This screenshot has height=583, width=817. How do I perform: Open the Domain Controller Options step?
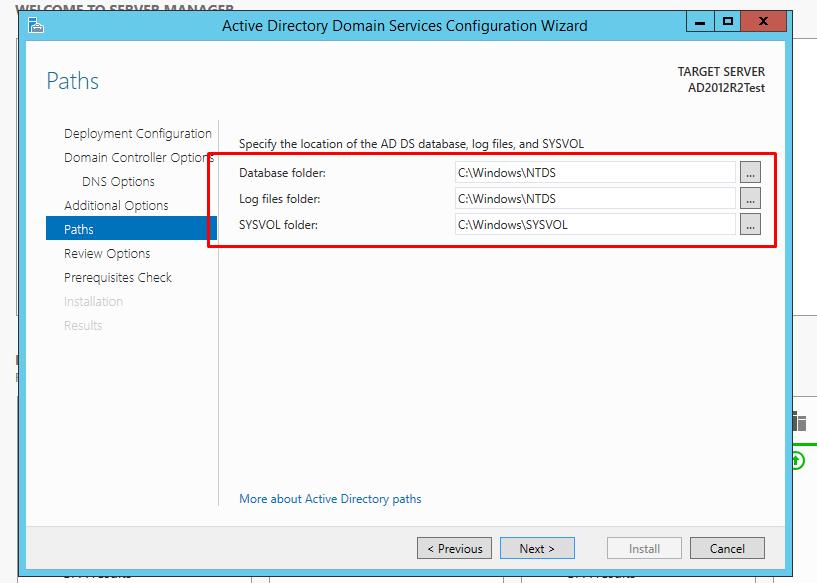coord(139,157)
